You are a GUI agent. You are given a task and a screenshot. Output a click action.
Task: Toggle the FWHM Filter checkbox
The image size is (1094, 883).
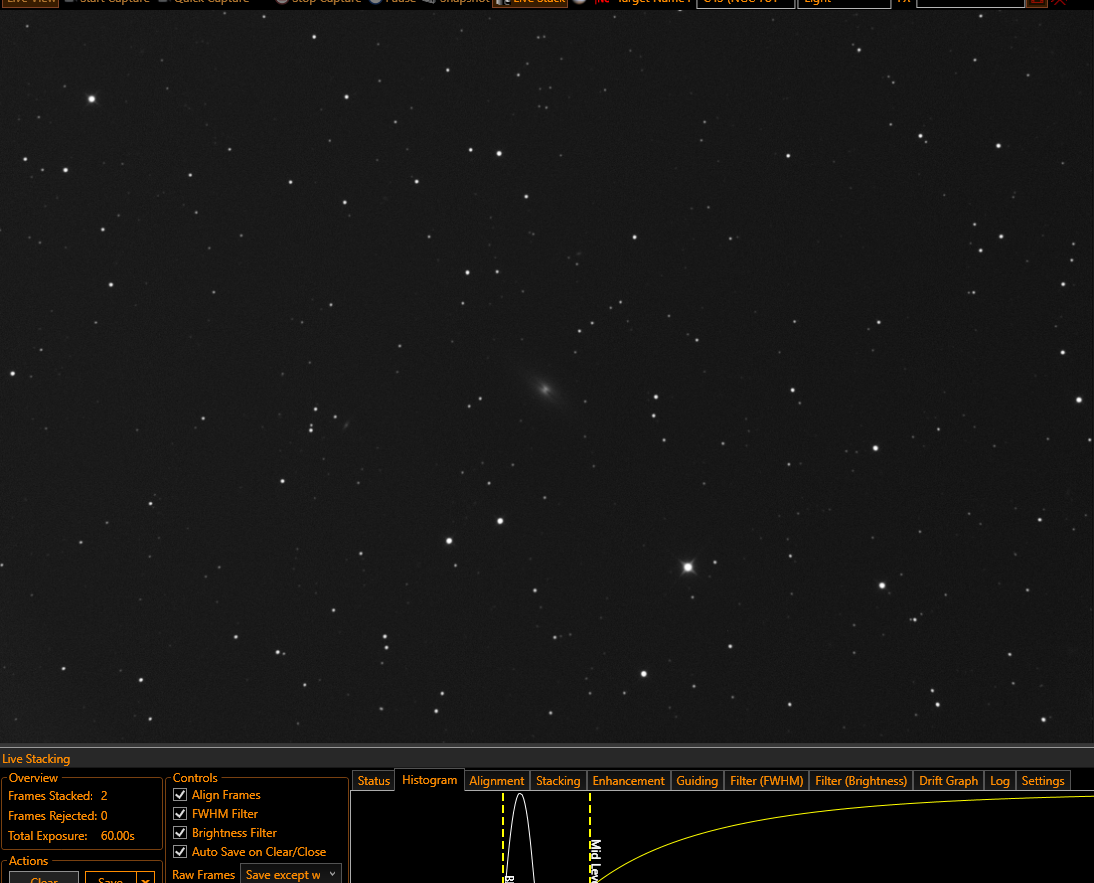(x=180, y=814)
